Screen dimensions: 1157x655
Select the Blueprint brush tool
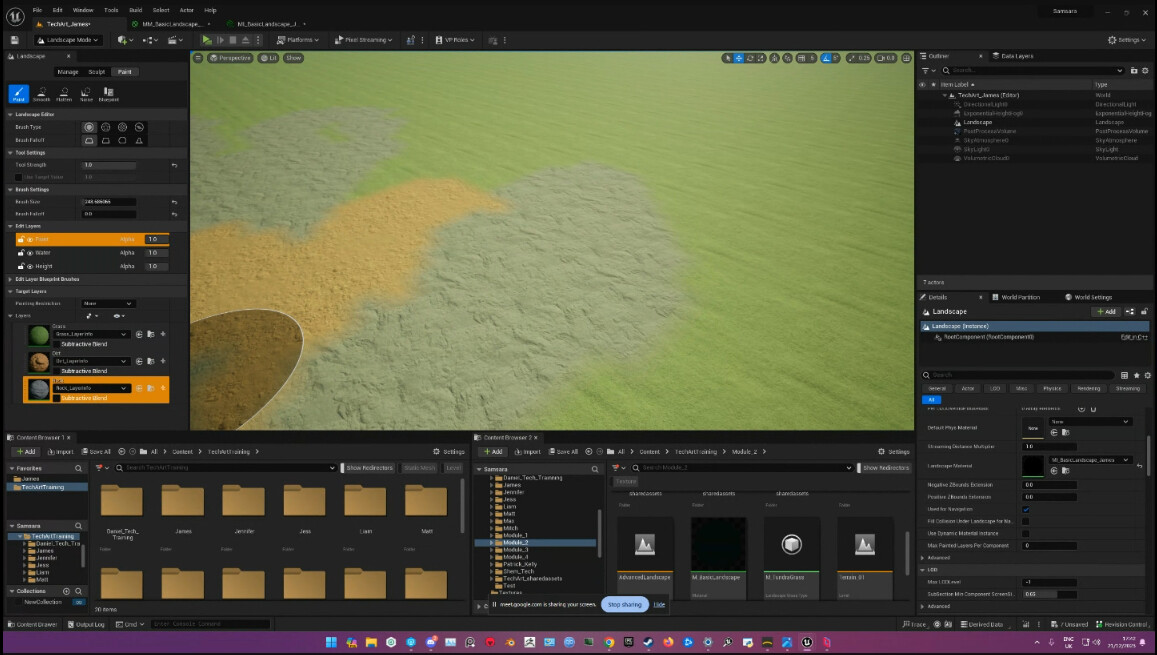108,94
